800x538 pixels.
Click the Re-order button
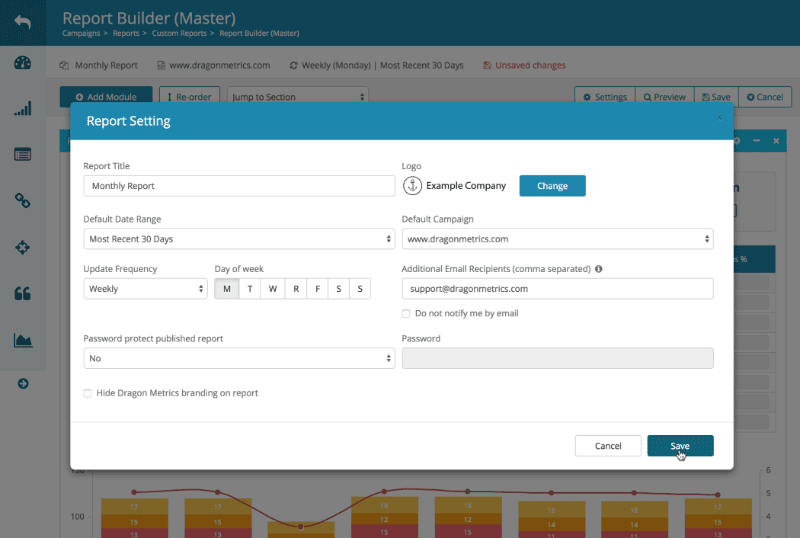coord(189,97)
